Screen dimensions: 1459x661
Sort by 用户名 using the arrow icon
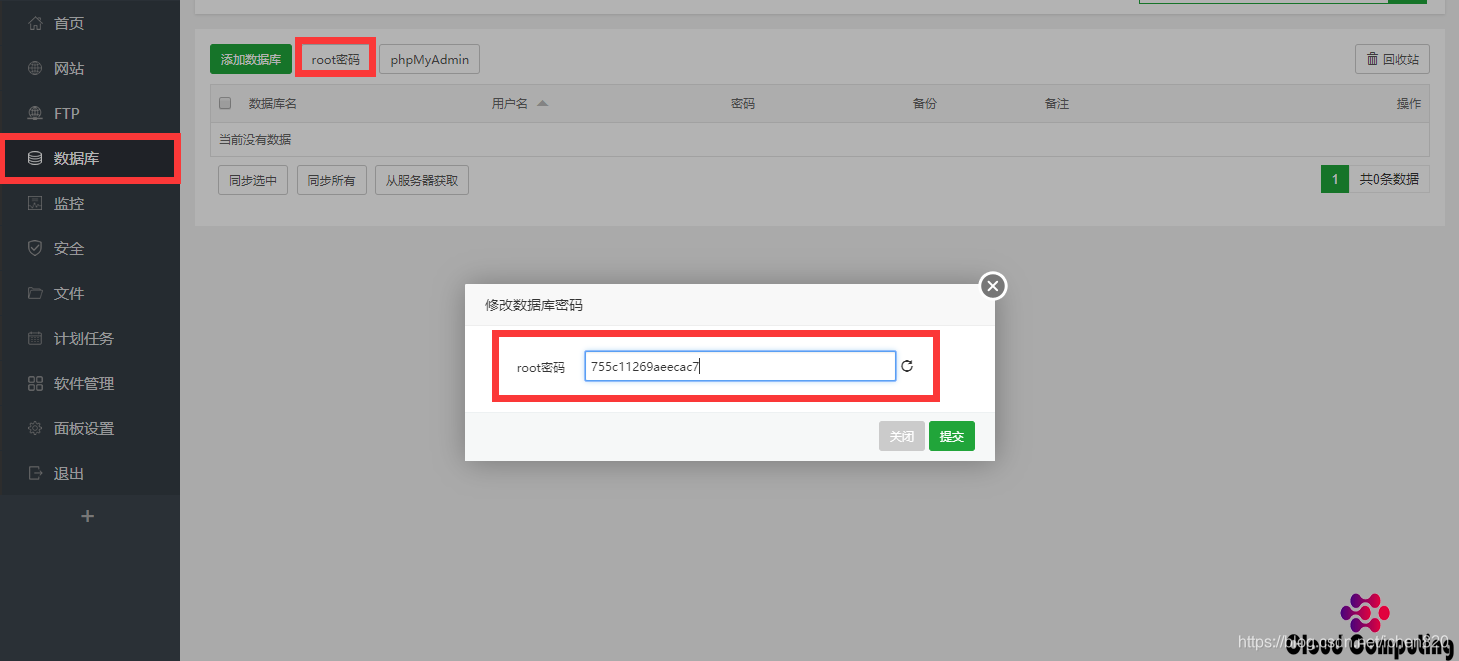pos(542,103)
